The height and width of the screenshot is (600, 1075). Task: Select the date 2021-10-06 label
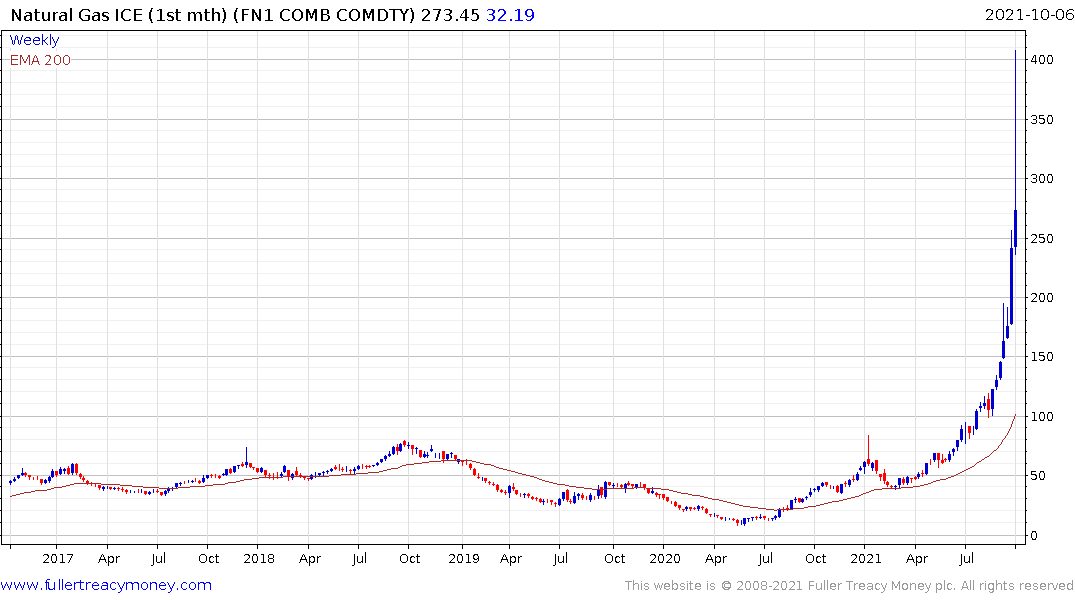(x=1029, y=15)
